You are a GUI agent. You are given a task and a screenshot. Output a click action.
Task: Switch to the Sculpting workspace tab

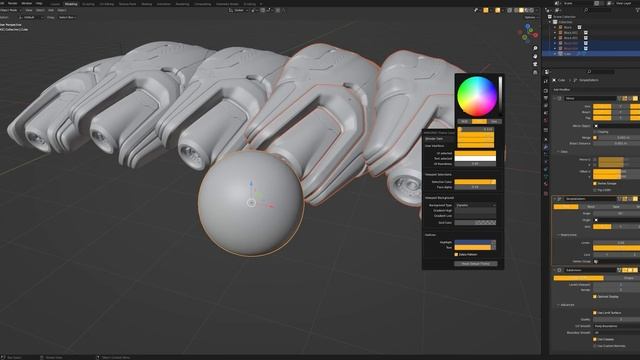[x=88, y=4]
